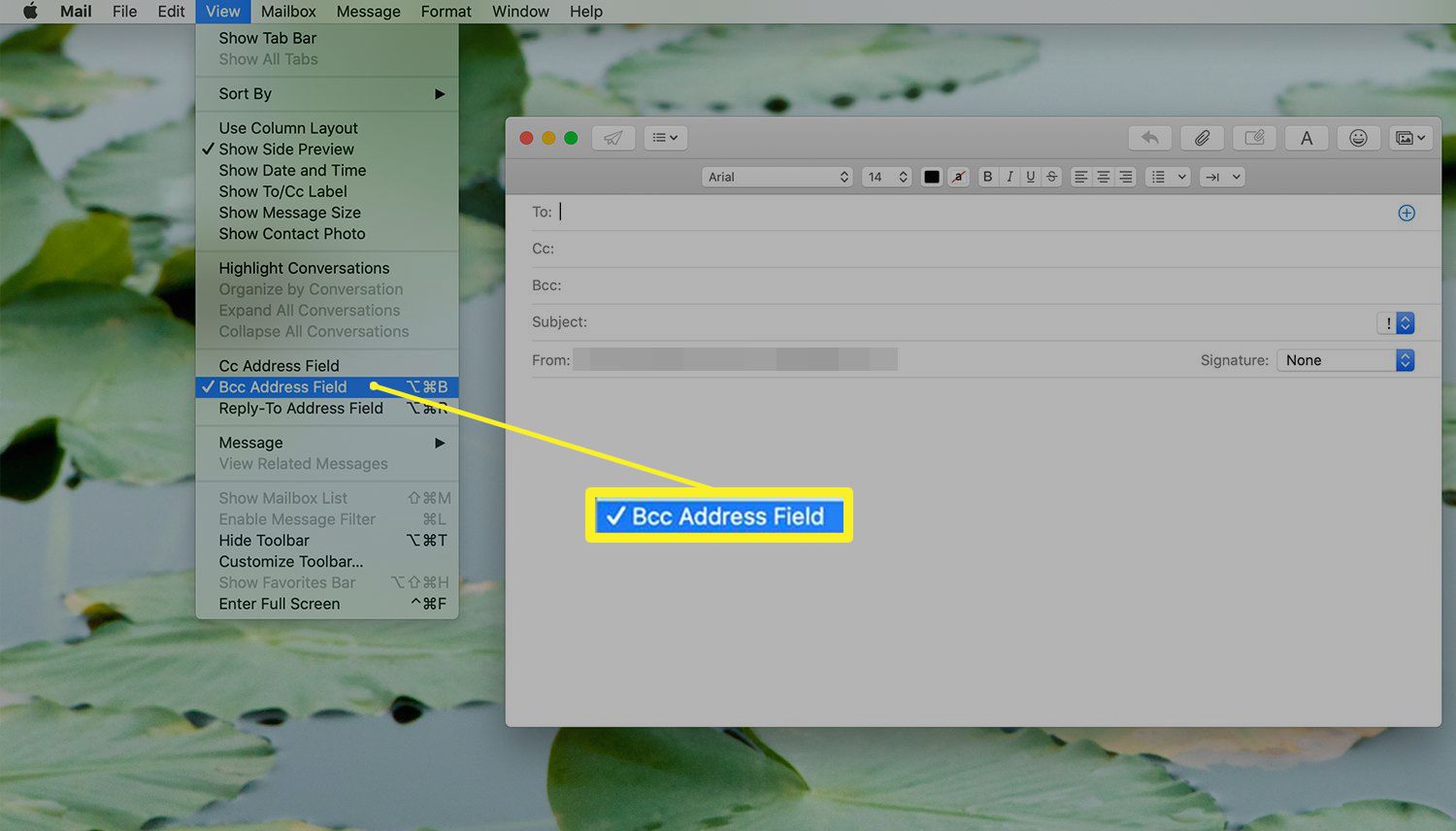Expand the Sort By submenu
Image resolution: width=1456 pixels, height=831 pixels.
(x=327, y=94)
